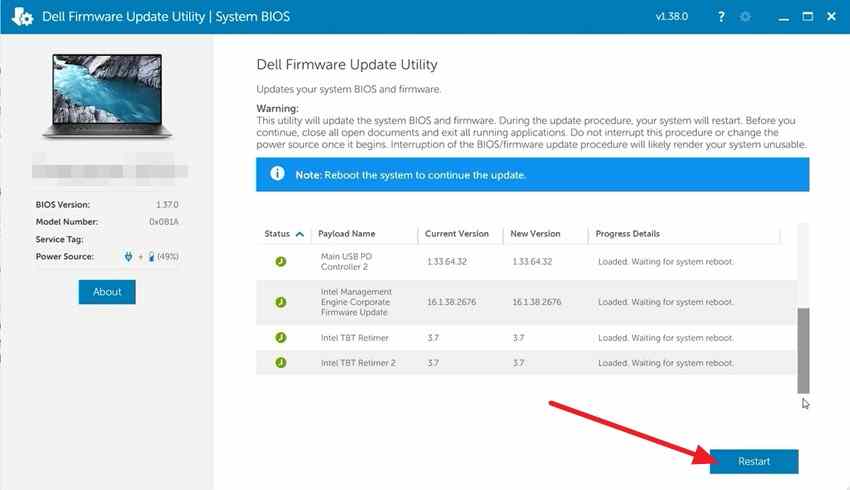Click status icon for Intel TBT Retimer 2

click(x=280, y=363)
